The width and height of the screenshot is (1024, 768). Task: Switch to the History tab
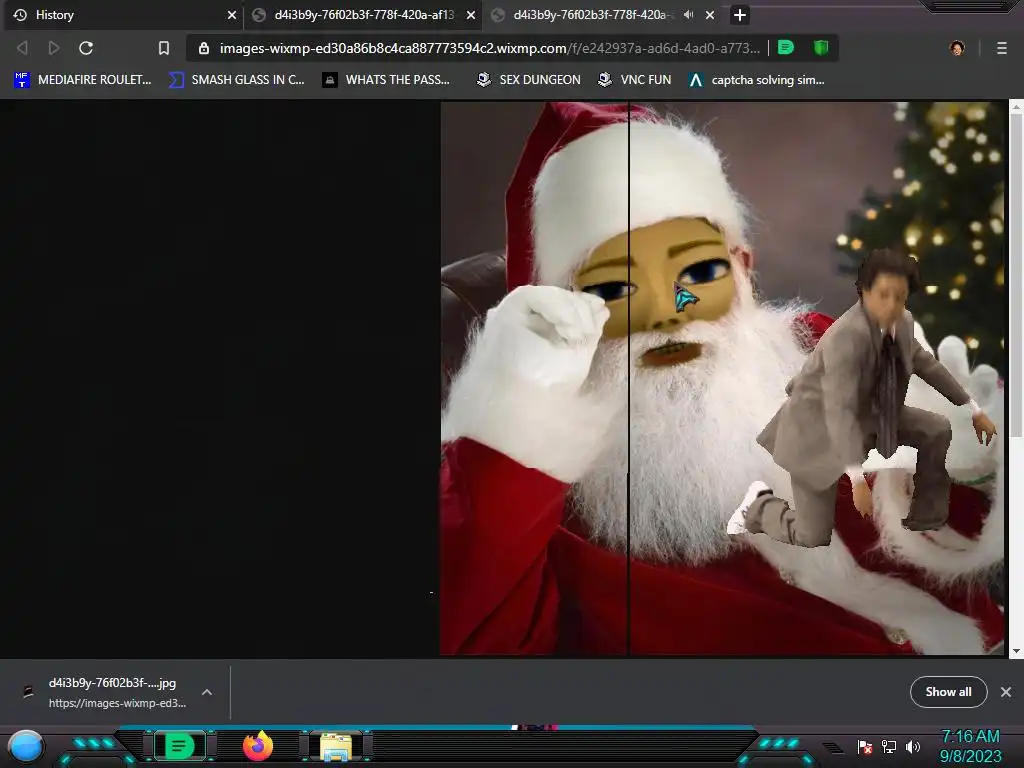click(124, 15)
